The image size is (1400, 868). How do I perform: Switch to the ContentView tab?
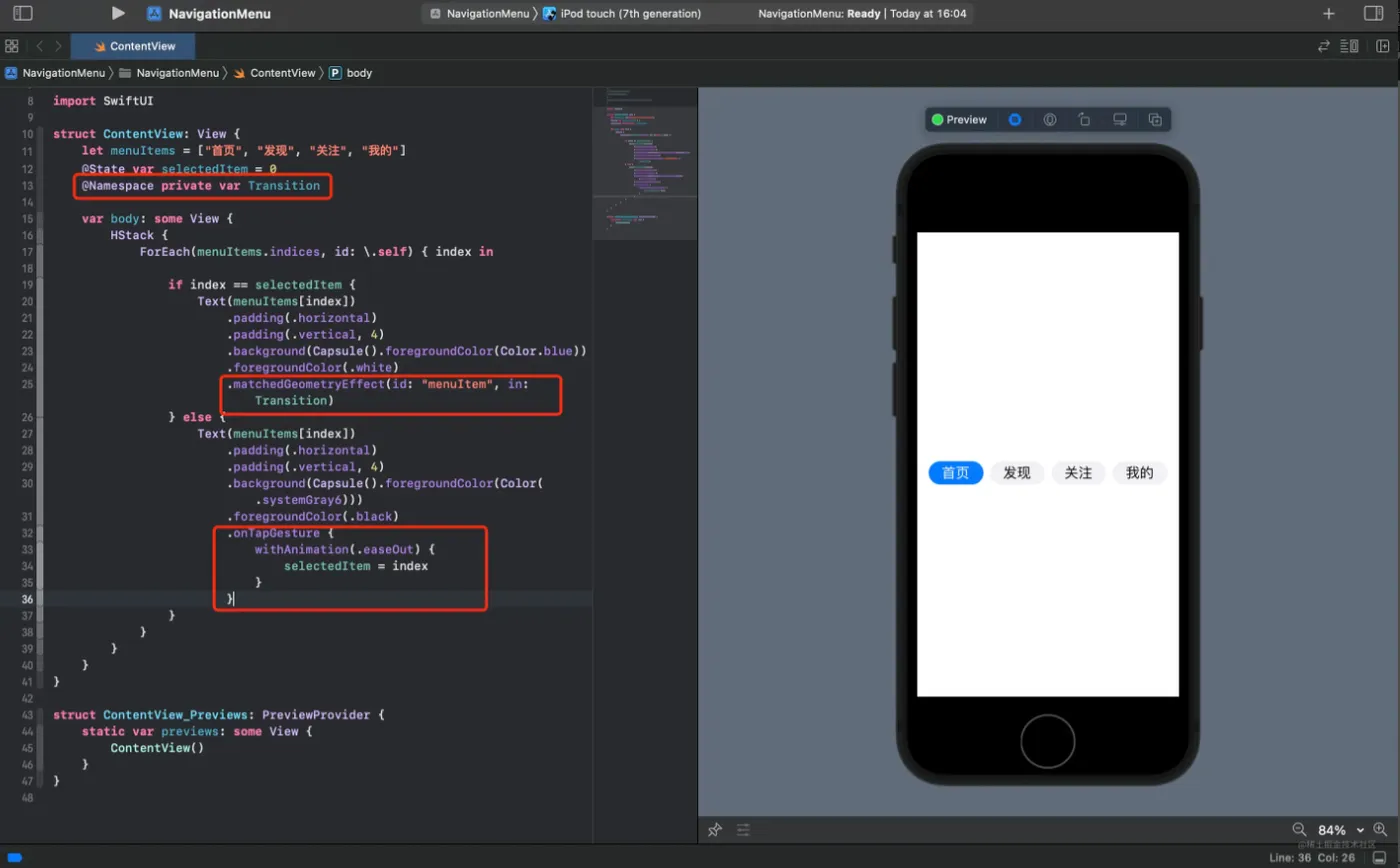point(133,46)
